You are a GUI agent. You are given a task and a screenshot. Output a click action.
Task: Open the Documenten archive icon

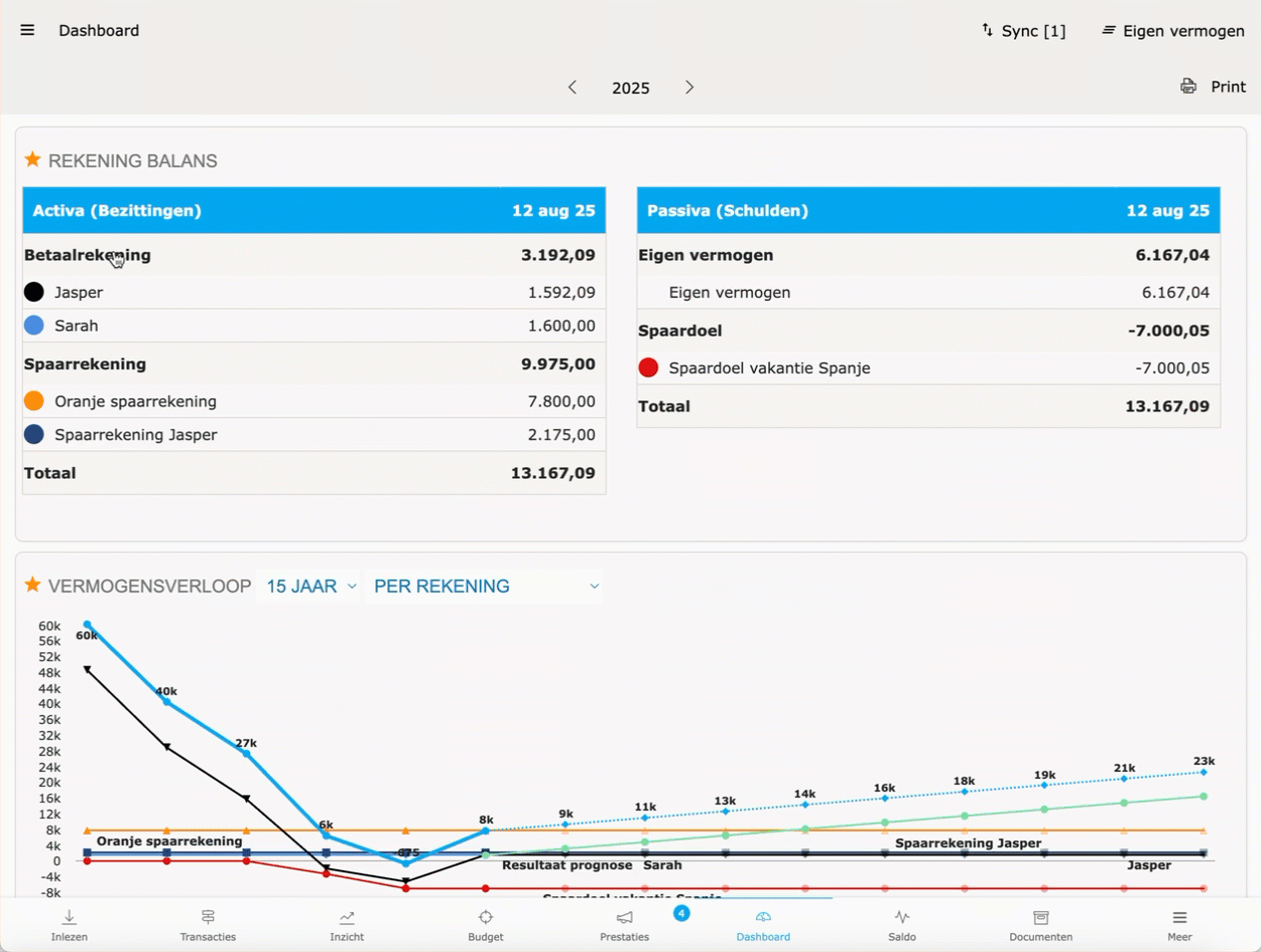[x=1041, y=917]
